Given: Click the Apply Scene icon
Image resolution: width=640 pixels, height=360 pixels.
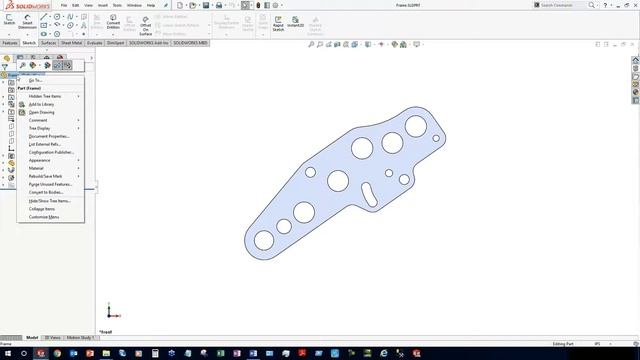Looking at the screenshot, I should coord(403,44).
